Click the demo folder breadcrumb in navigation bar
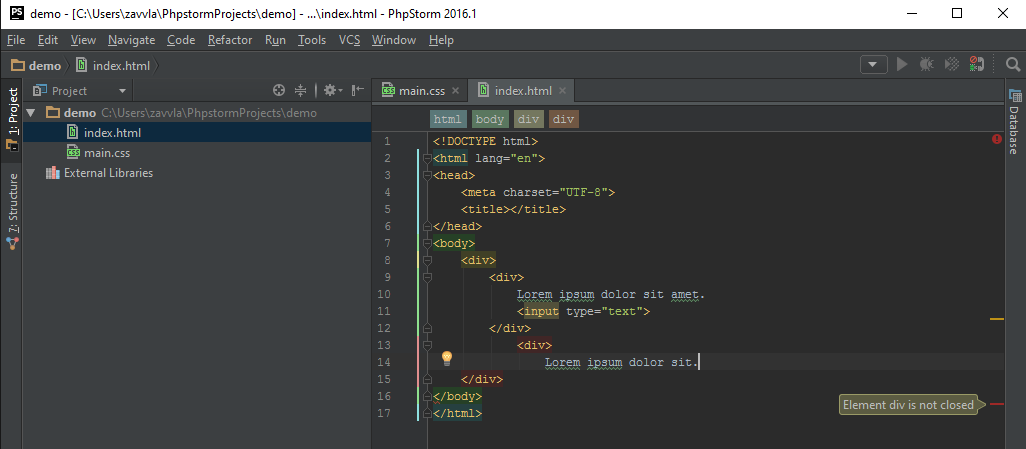The image size is (1026, 449). tap(37, 65)
